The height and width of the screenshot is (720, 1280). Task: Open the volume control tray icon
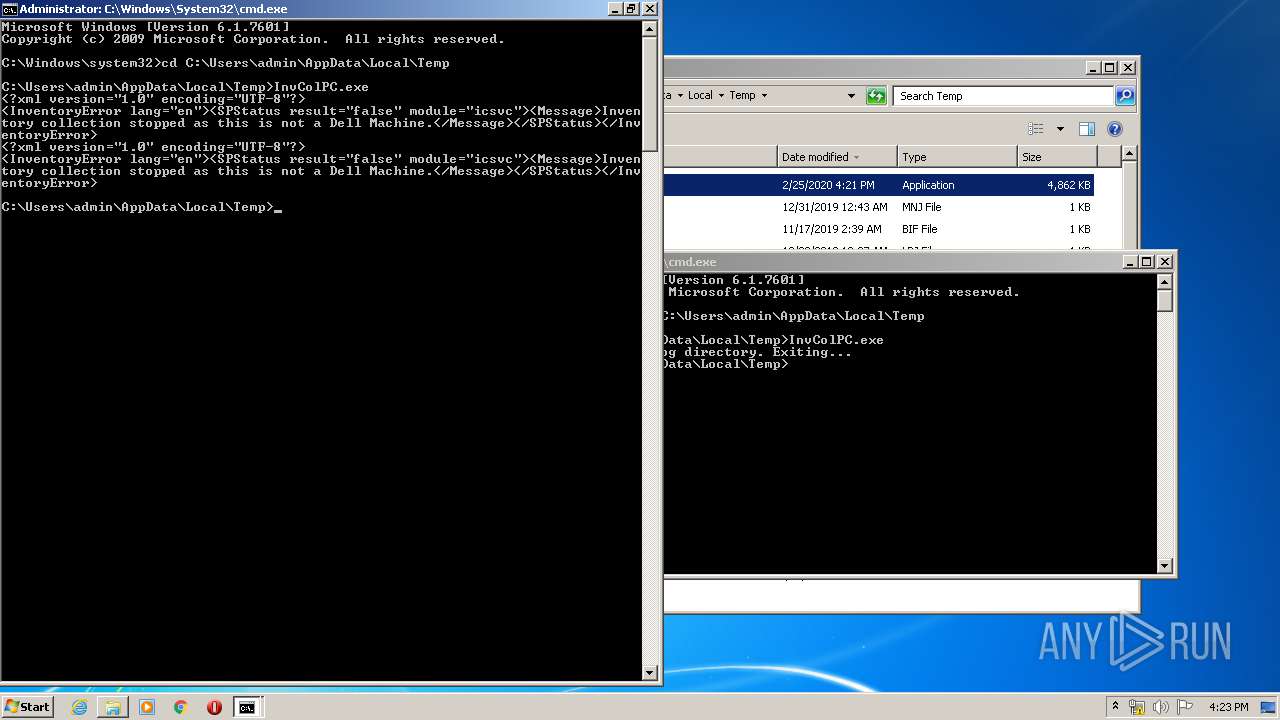click(x=1161, y=707)
